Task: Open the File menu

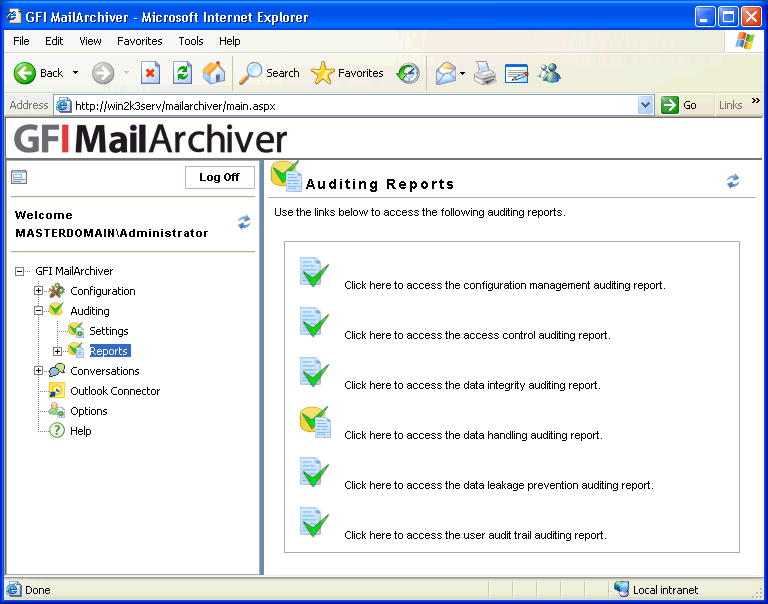Action: click(21, 41)
